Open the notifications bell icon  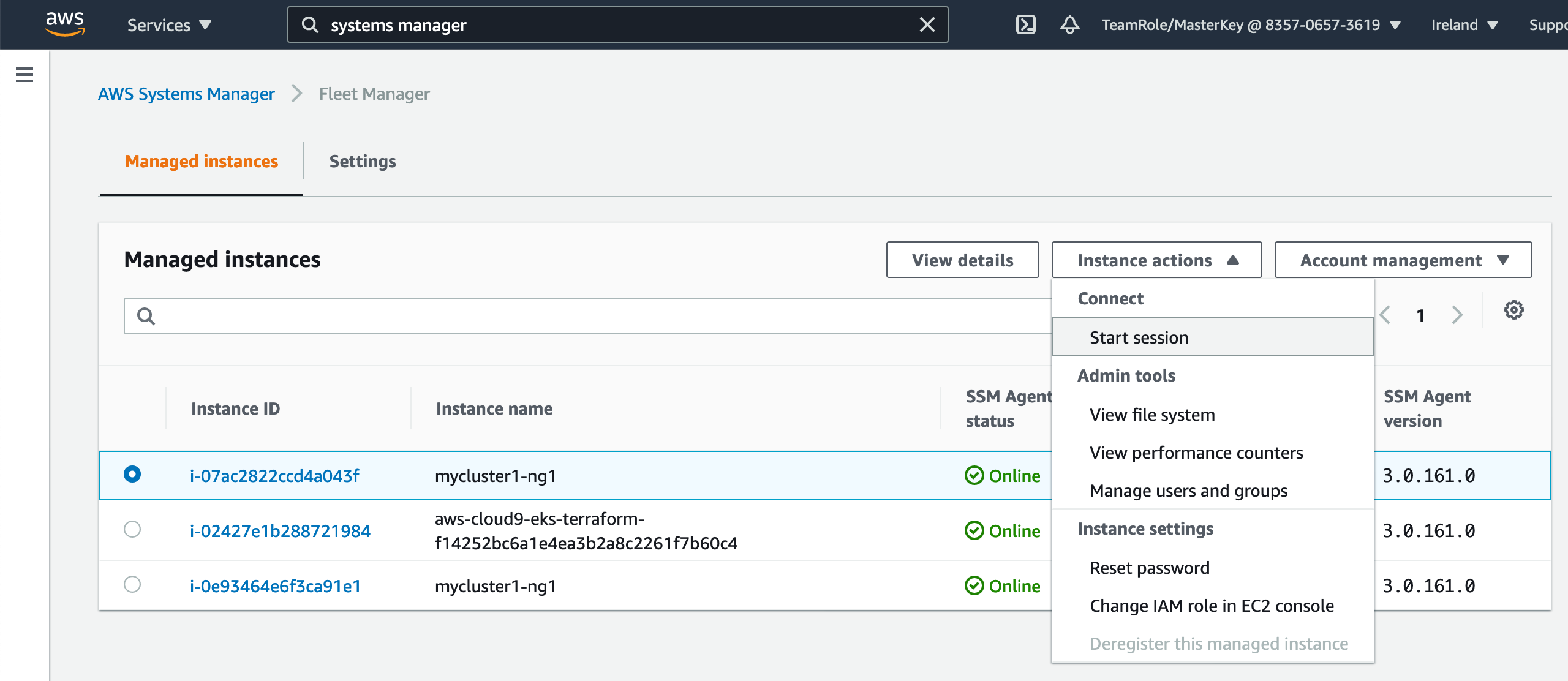tap(1069, 24)
